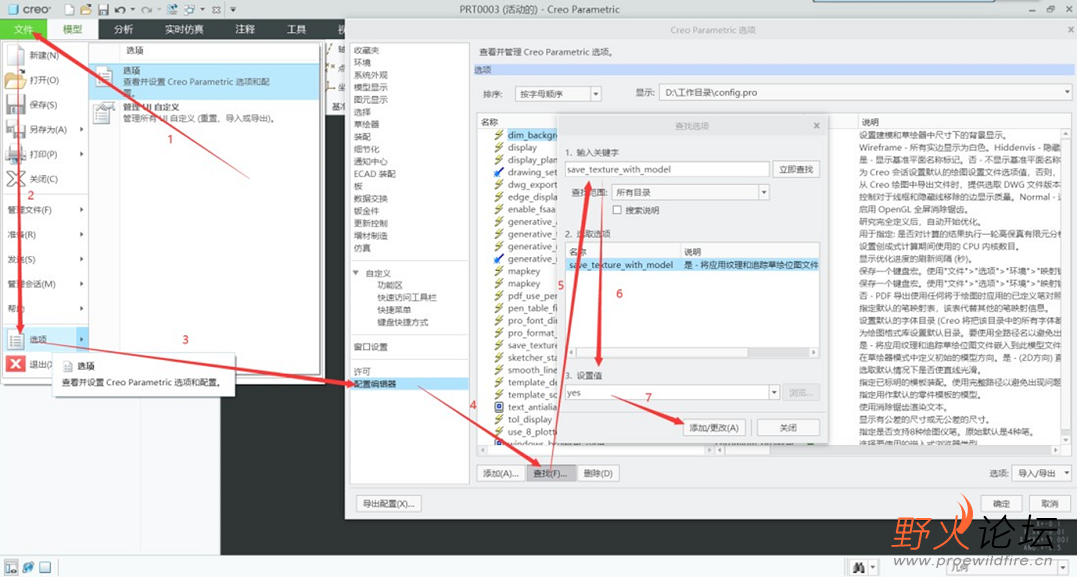The image size is (1077, 577).
Task: Click the lightning icon beside dwg_export option
Action: [x=499, y=185]
